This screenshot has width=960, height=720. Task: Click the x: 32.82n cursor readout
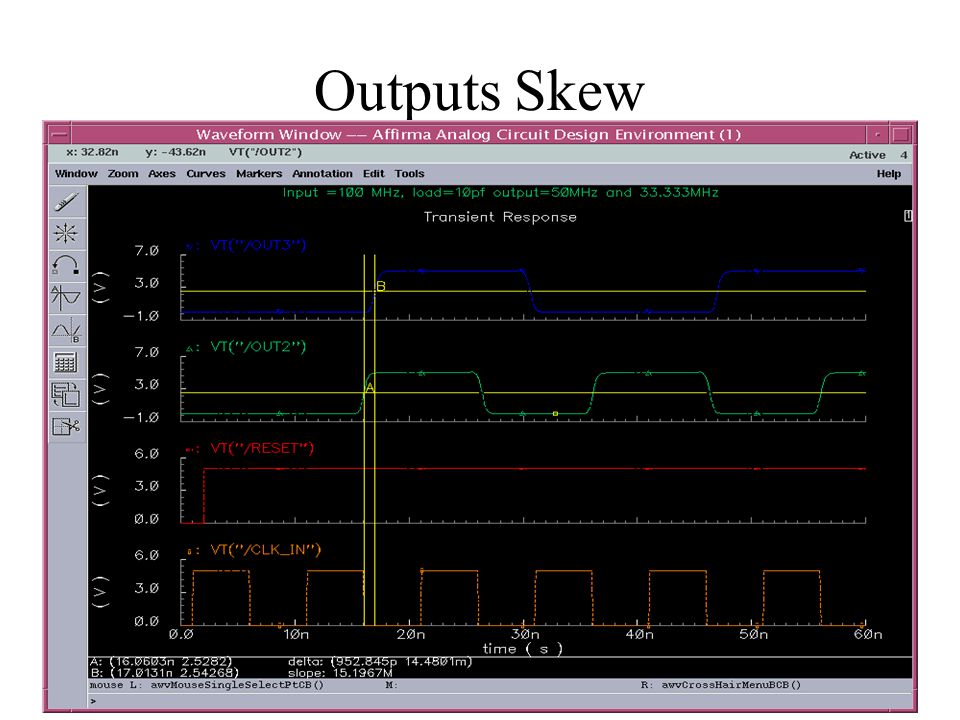pyautogui.click(x=92, y=152)
